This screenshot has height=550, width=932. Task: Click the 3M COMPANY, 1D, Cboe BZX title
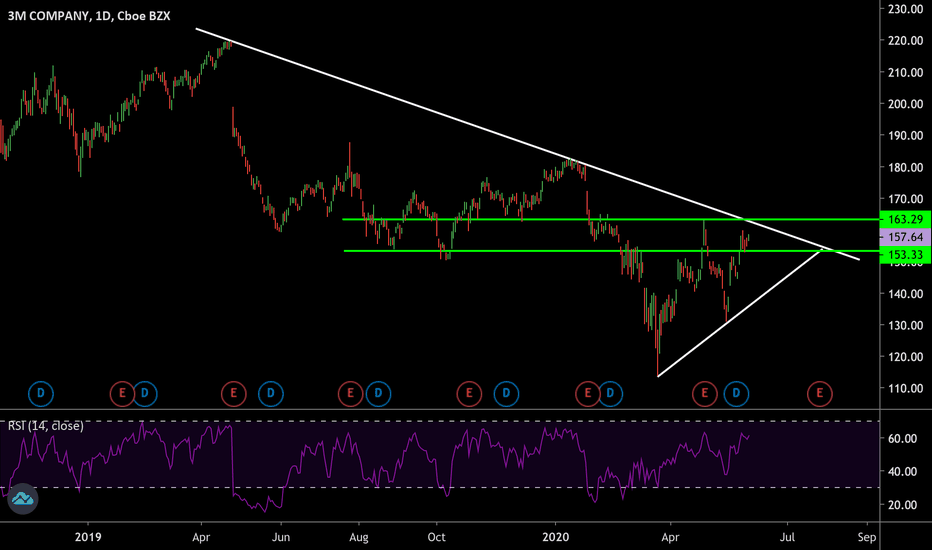tap(89, 16)
